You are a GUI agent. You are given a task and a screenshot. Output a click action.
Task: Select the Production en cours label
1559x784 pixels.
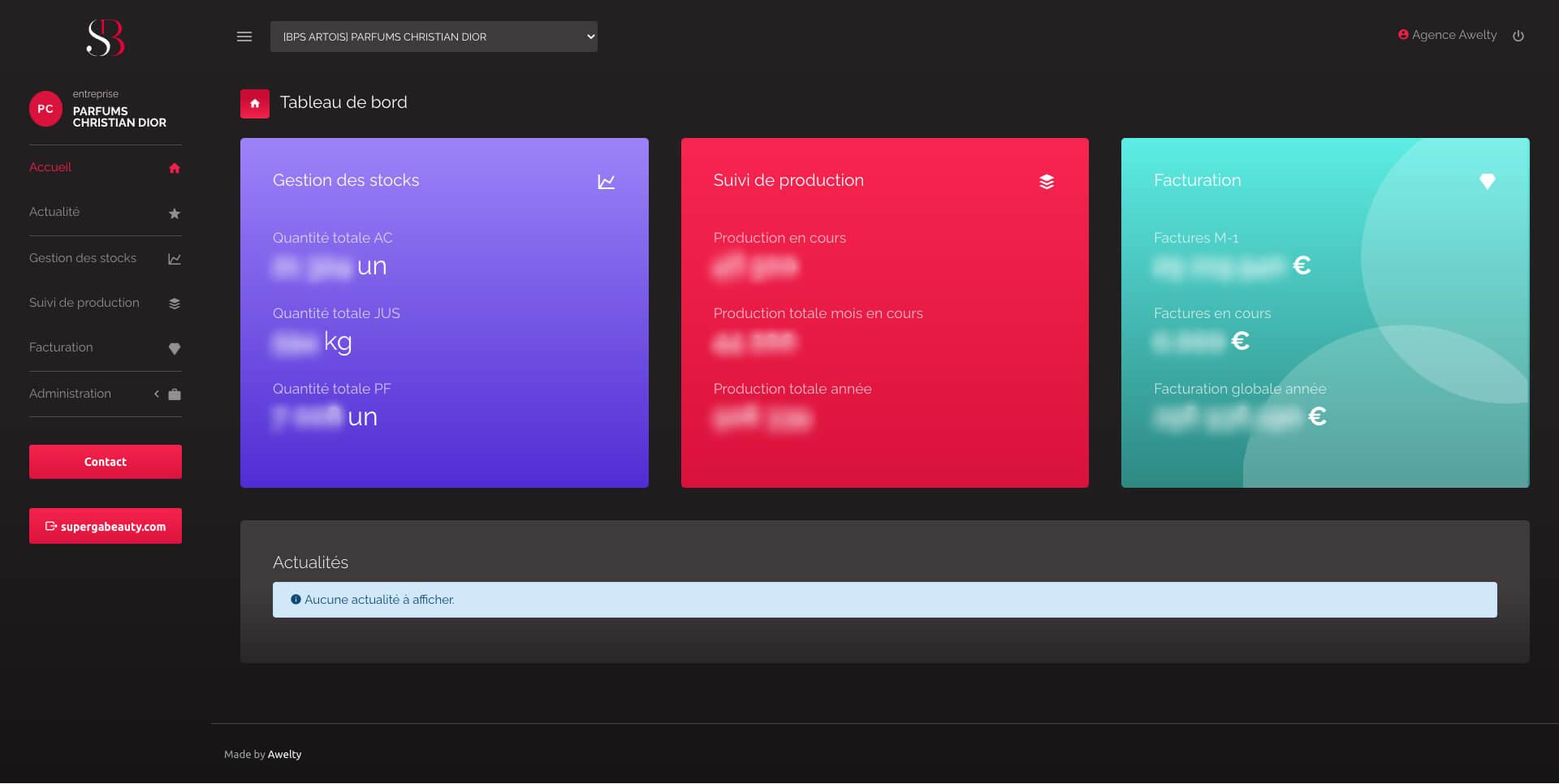779,238
